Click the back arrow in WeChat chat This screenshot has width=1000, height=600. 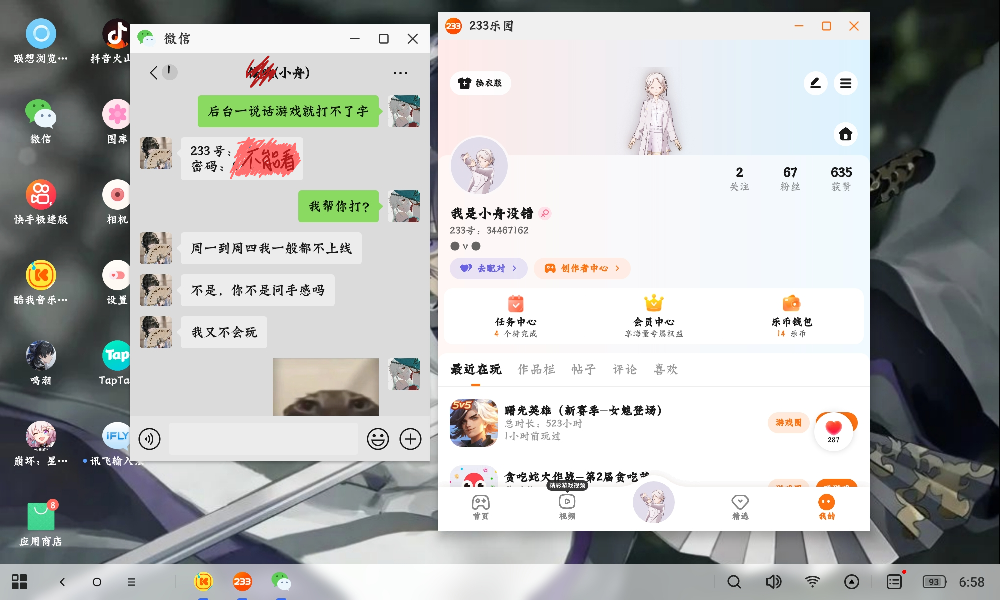(x=154, y=73)
